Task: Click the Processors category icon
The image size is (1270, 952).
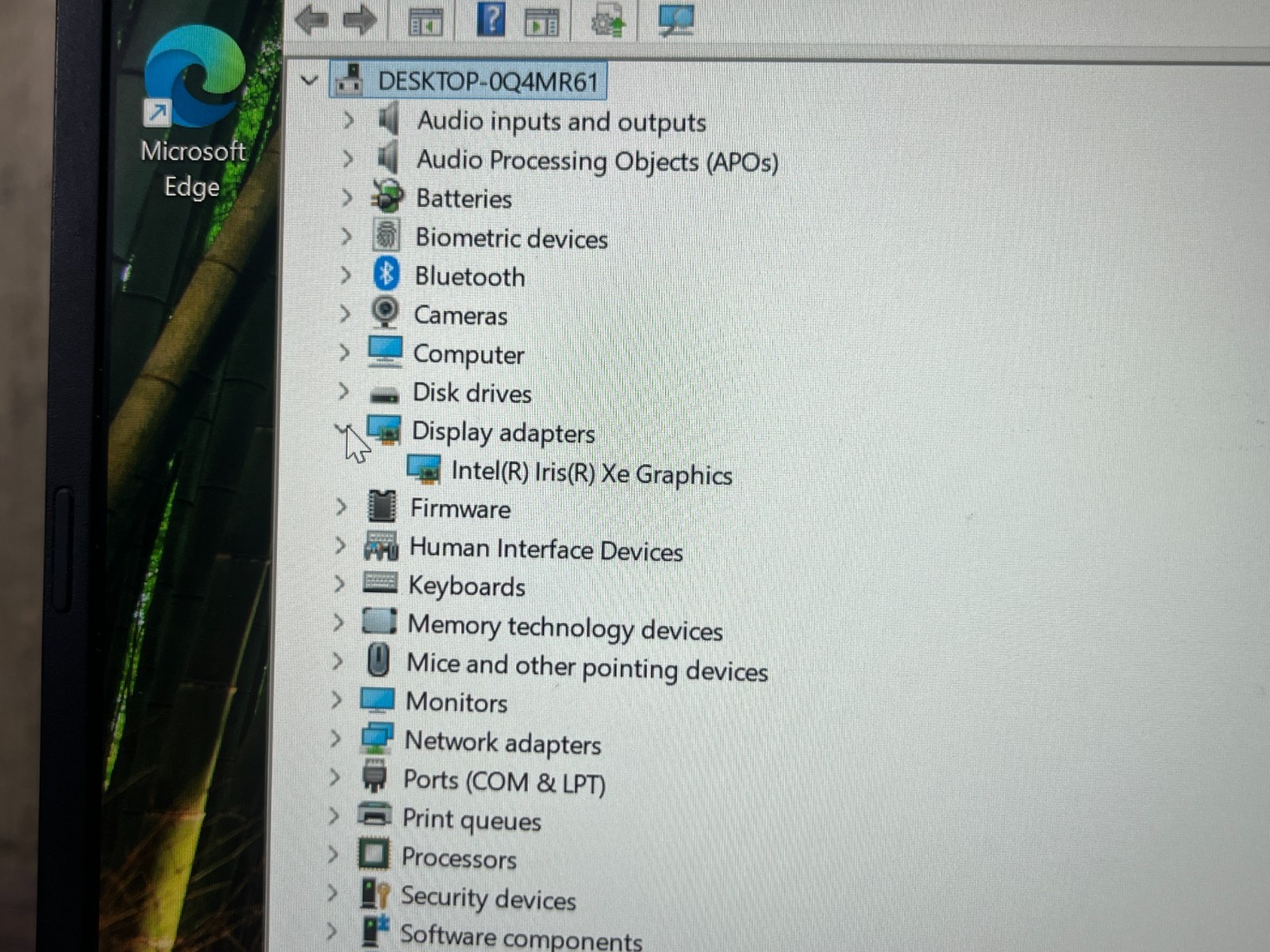Action: click(x=374, y=854)
